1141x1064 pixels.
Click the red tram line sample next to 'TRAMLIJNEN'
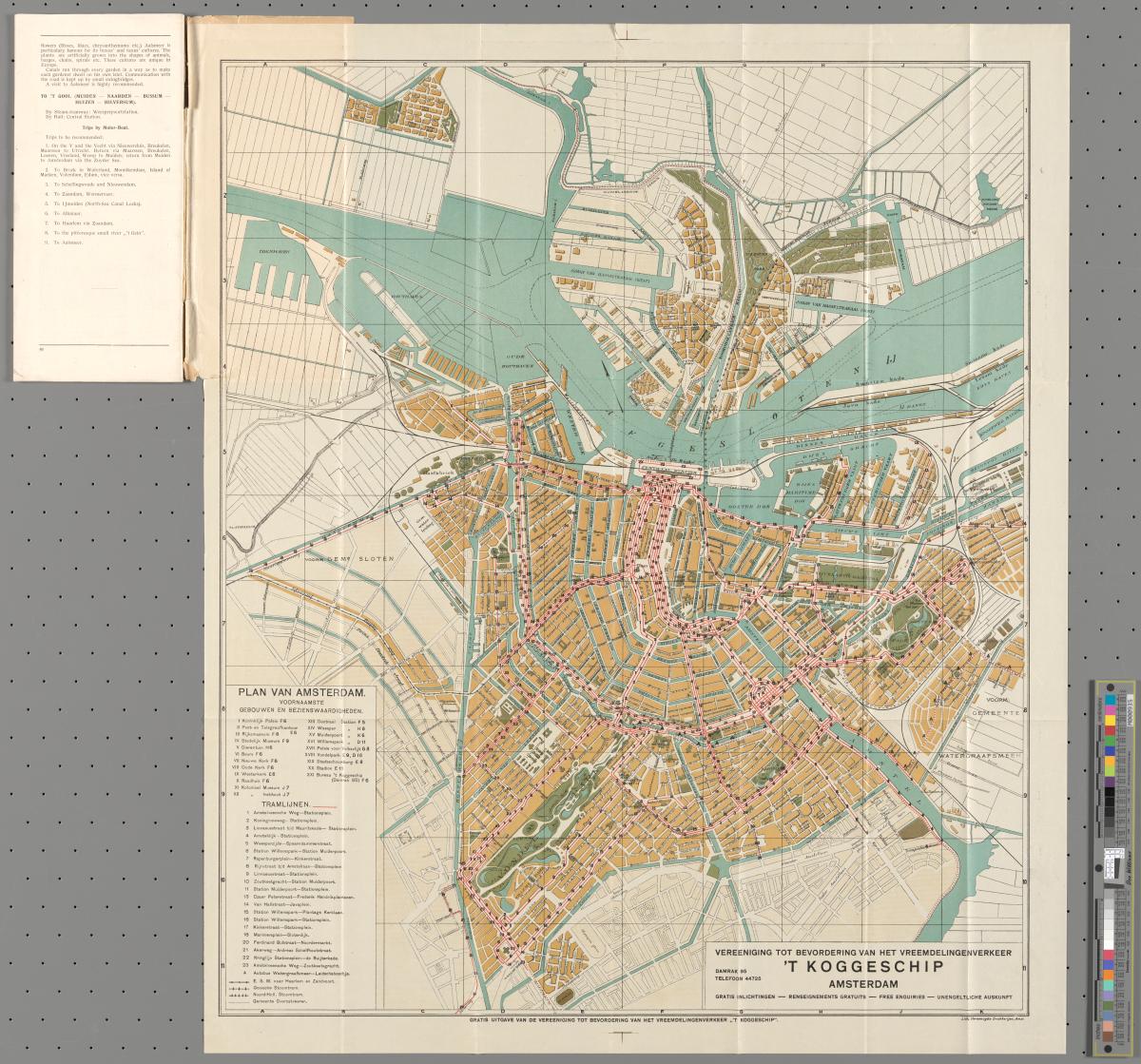(322, 804)
